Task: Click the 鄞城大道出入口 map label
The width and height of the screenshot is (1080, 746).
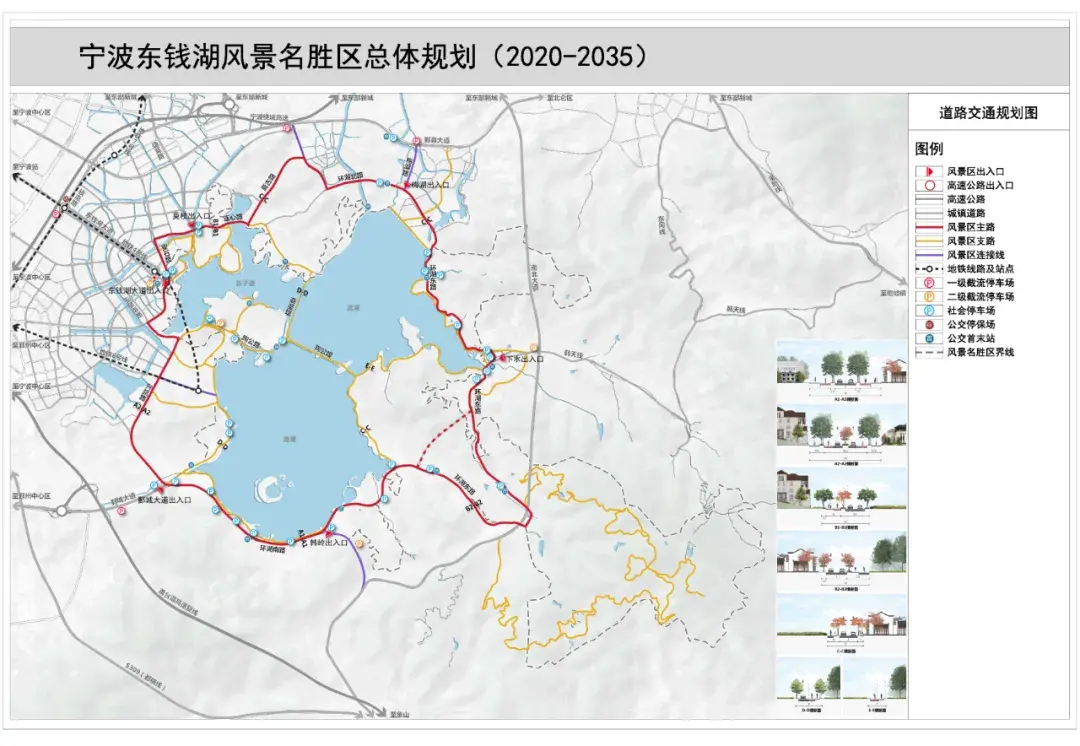Action: click(165, 500)
